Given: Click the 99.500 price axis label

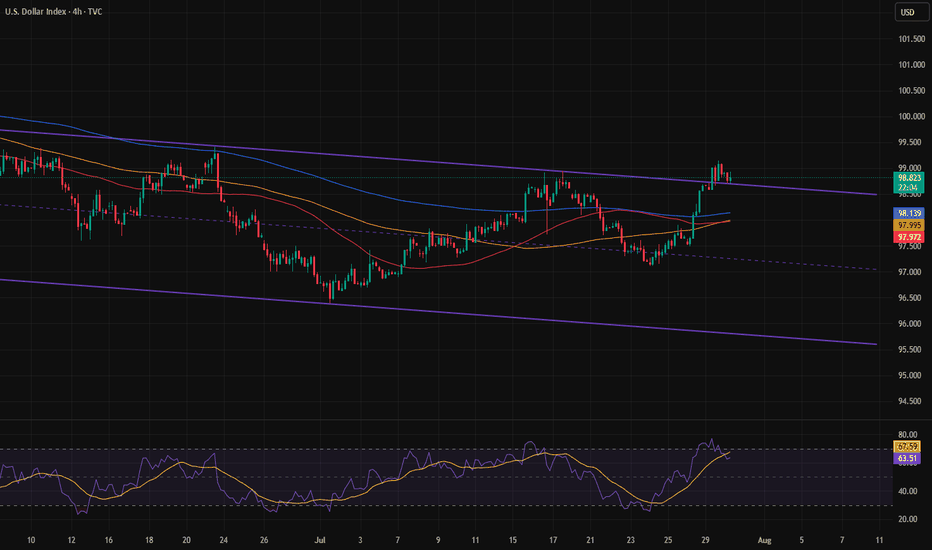Looking at the screenshot, I should click(911, 142).
